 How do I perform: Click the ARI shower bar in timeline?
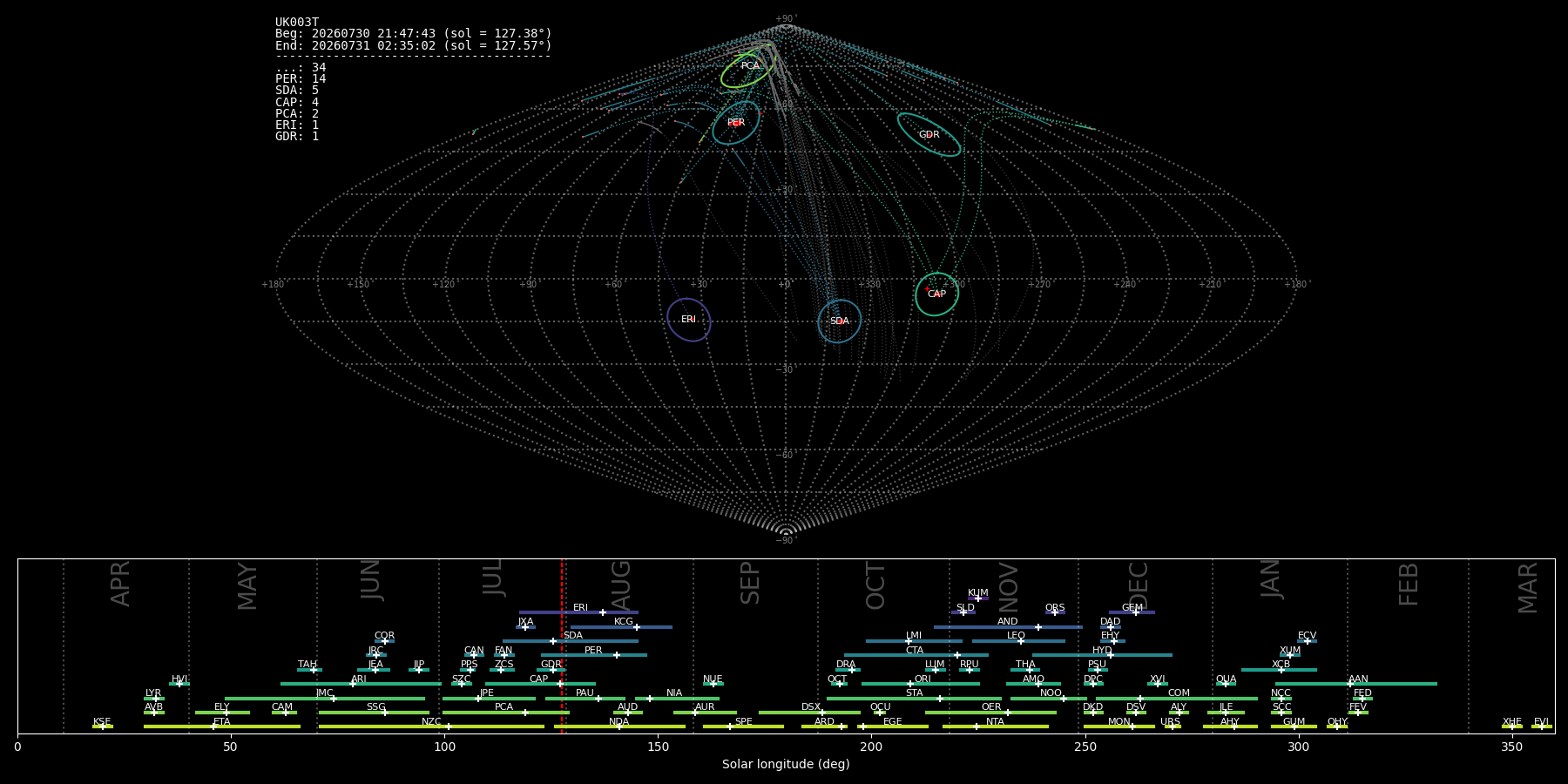pyautogui.click(x=361, y=684)
